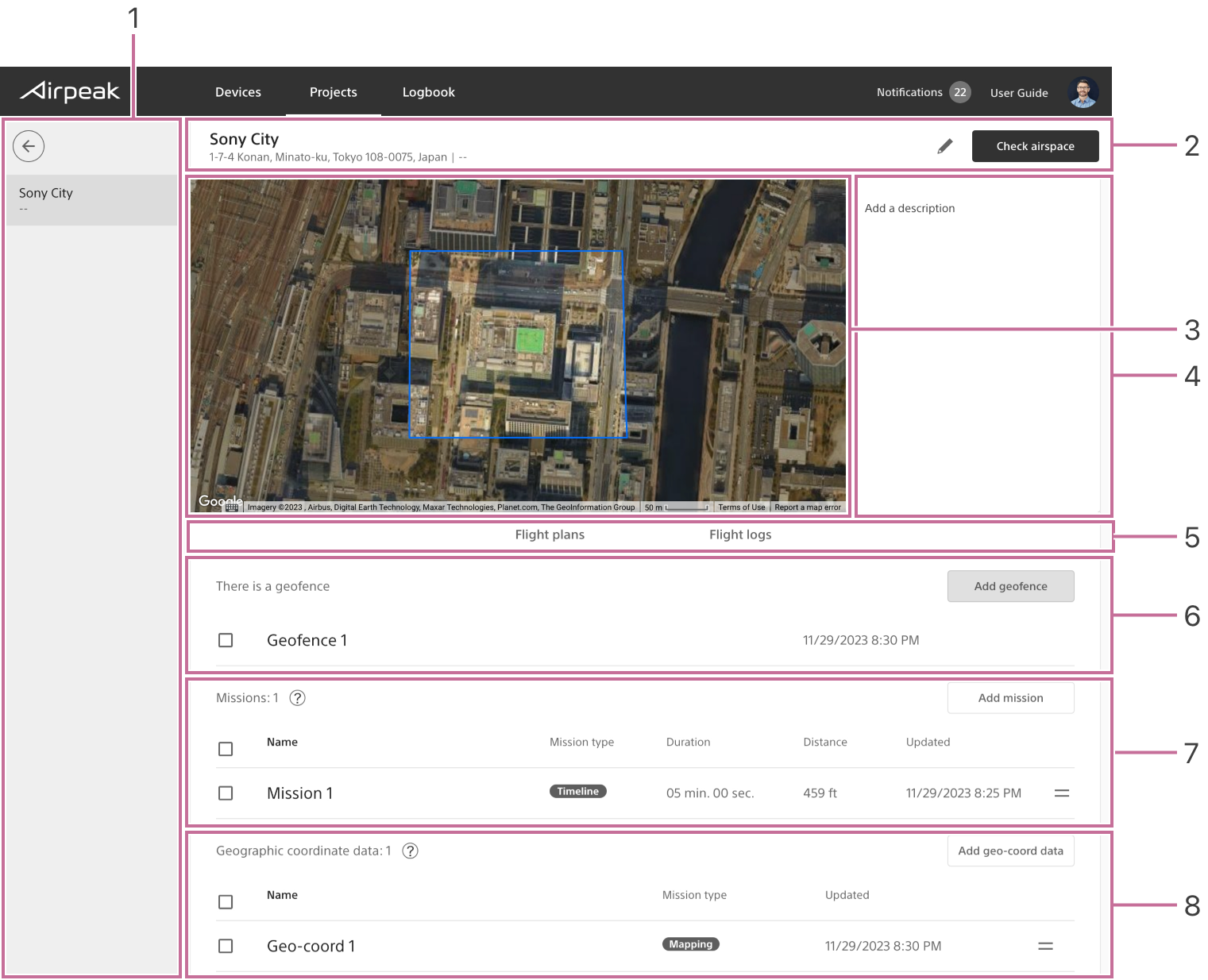Select all geo-coord data header checkbox
The image size is (1208, 980).
(x=226, y=902)
